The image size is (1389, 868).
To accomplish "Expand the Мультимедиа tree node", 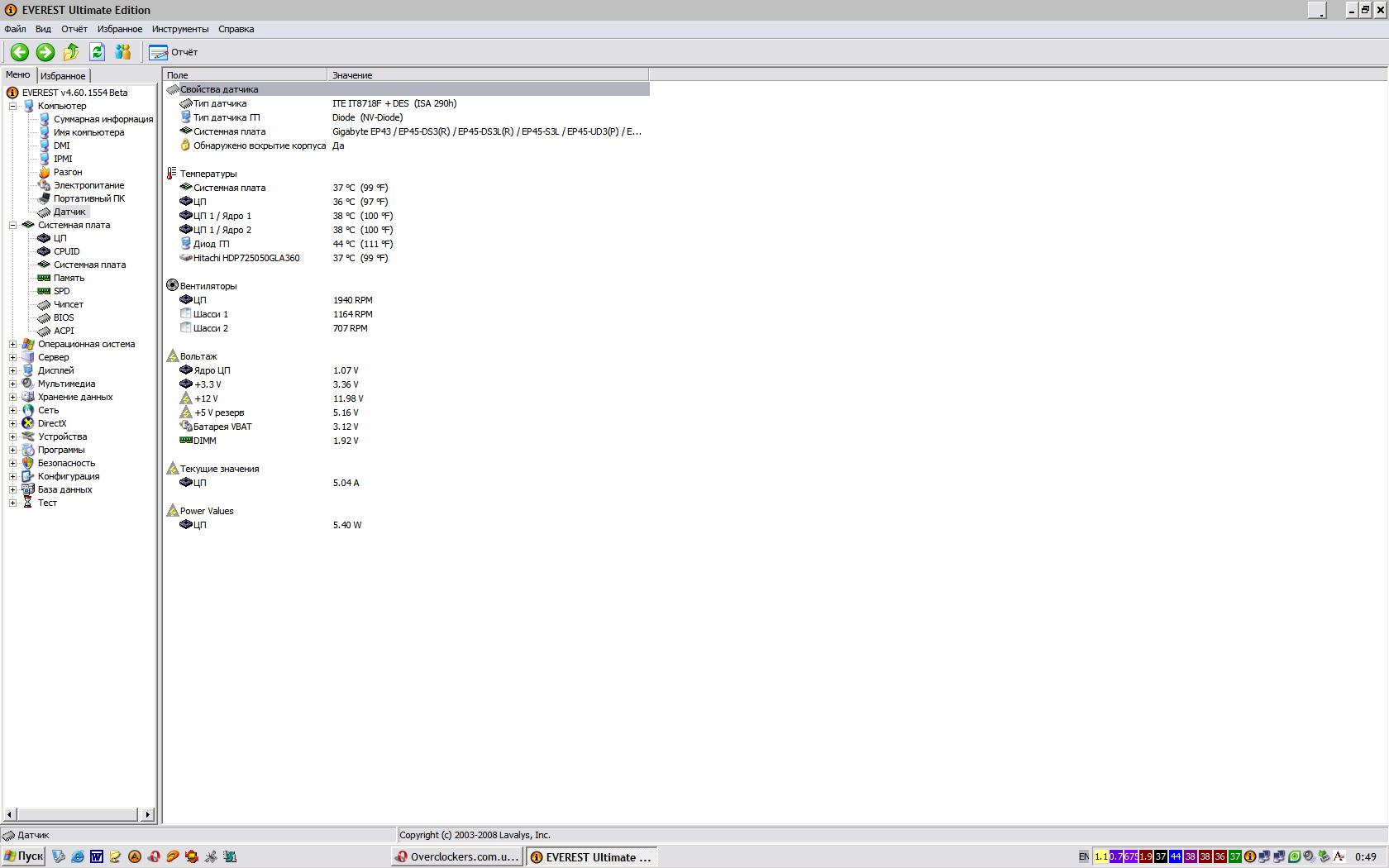I will pyautogui.click(x=13, y=384).
